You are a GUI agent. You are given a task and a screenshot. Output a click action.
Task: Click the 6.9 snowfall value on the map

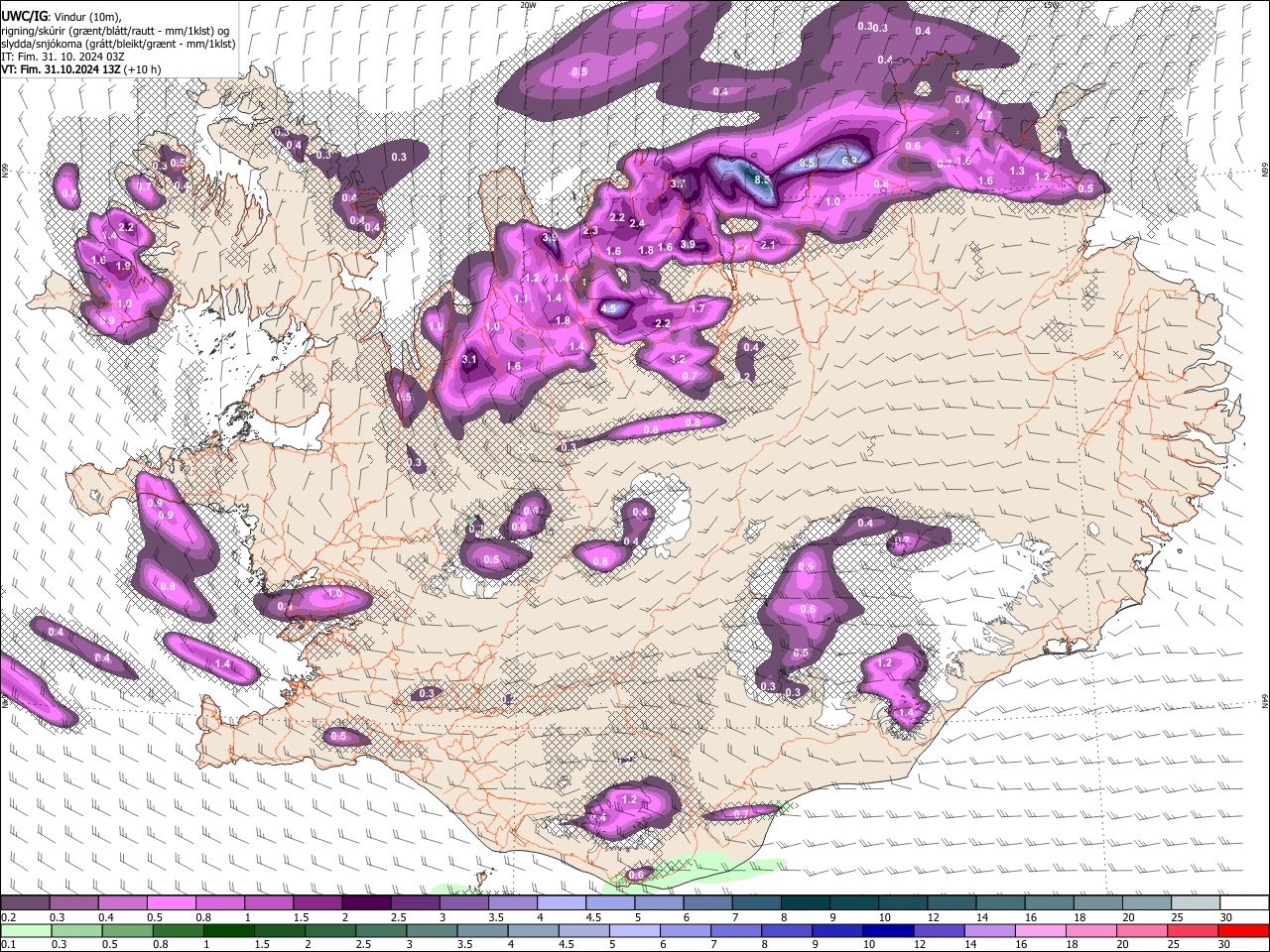(x=849, y=160)
